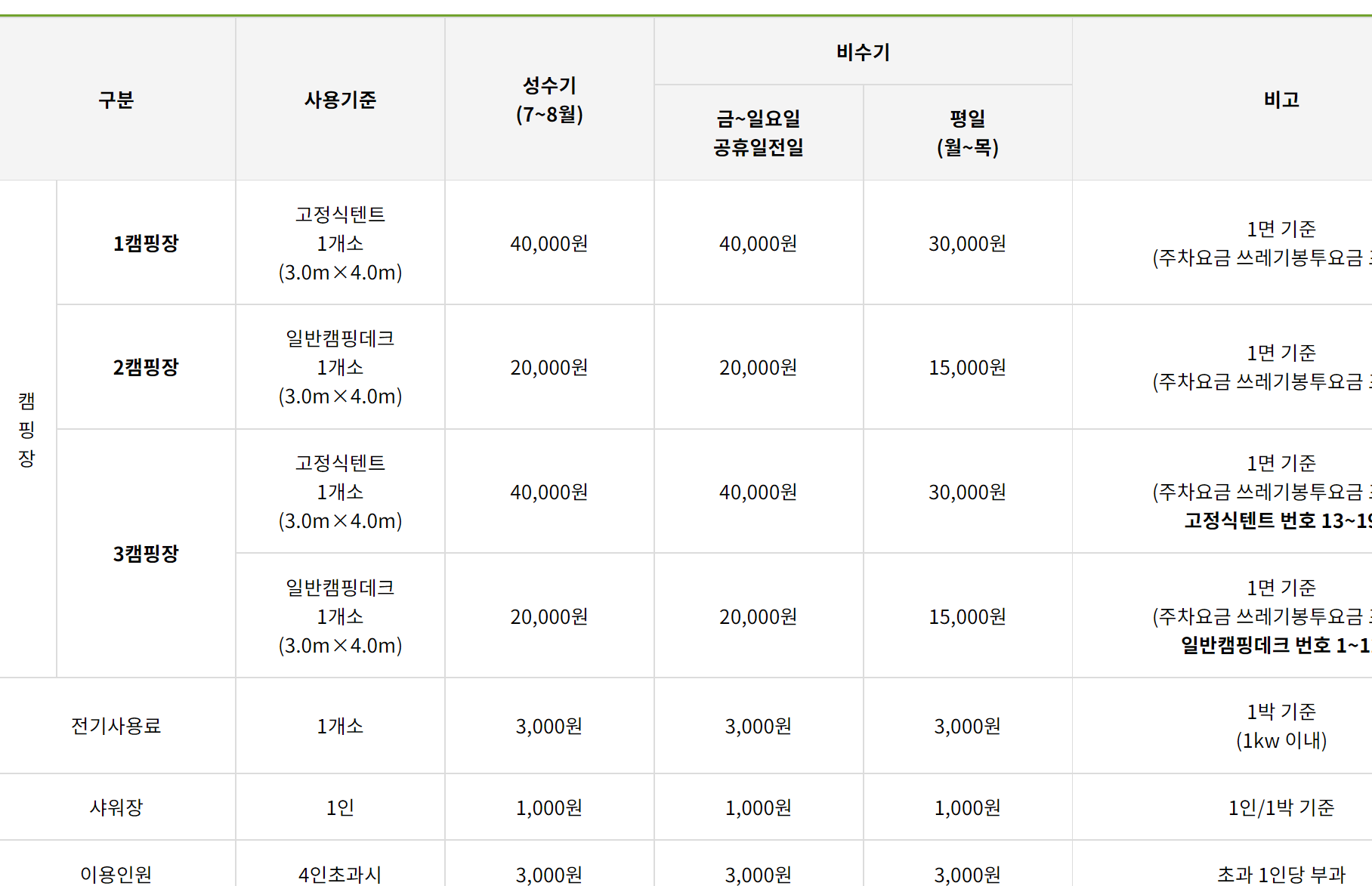Click 전기사용료 peak season fee 3,000원
The height and width of the screenshot is (886, 1372).
coord(549,726)
